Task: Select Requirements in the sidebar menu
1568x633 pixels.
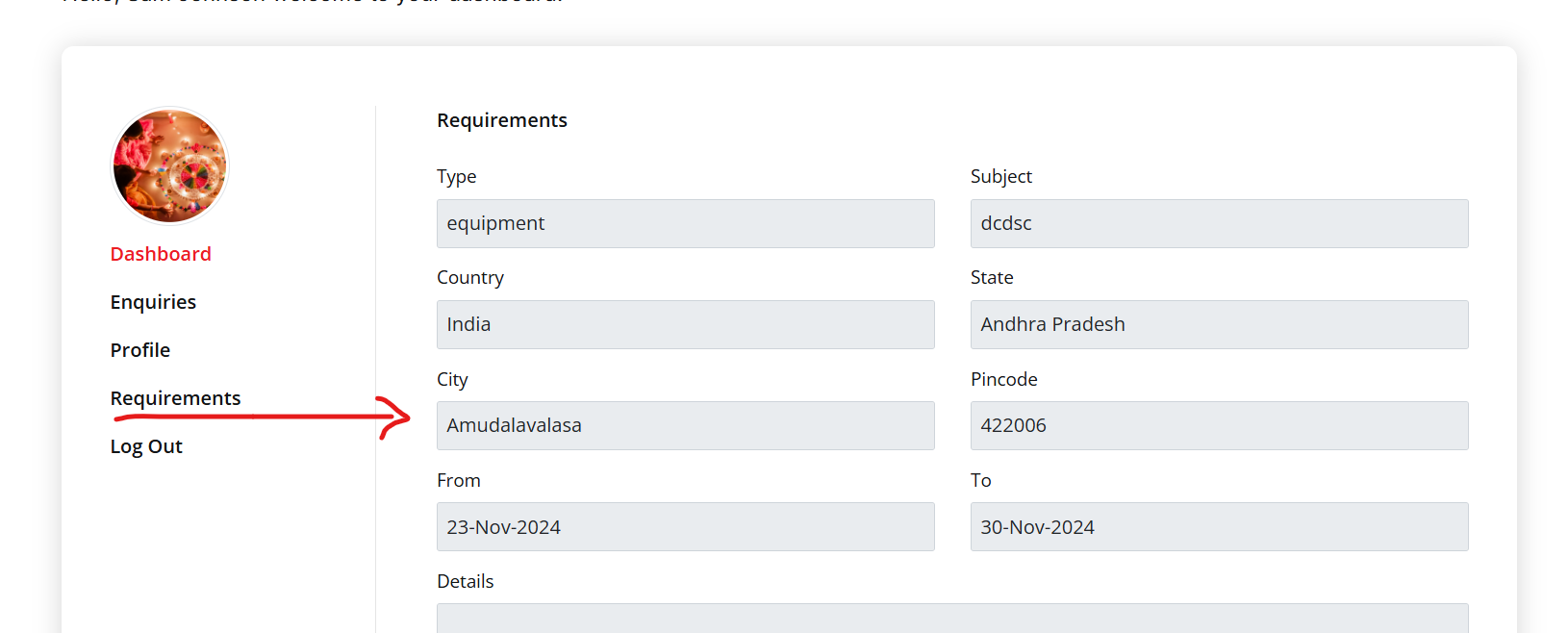Action: [175, 398]
